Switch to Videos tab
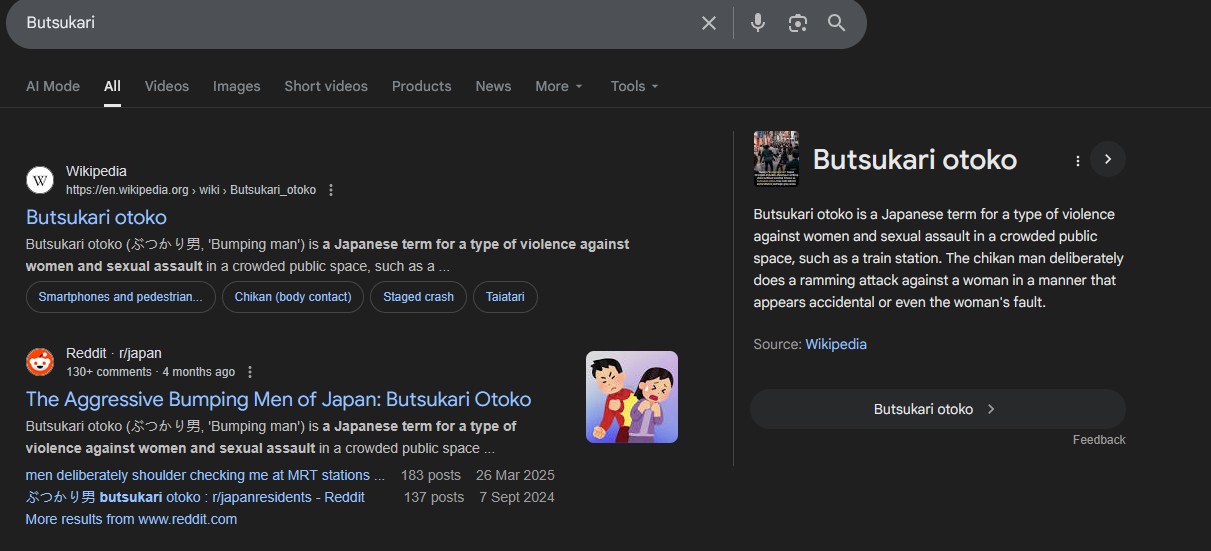Screen dimensions: 1211x551 pyautogui.click(x=167, y=86)
